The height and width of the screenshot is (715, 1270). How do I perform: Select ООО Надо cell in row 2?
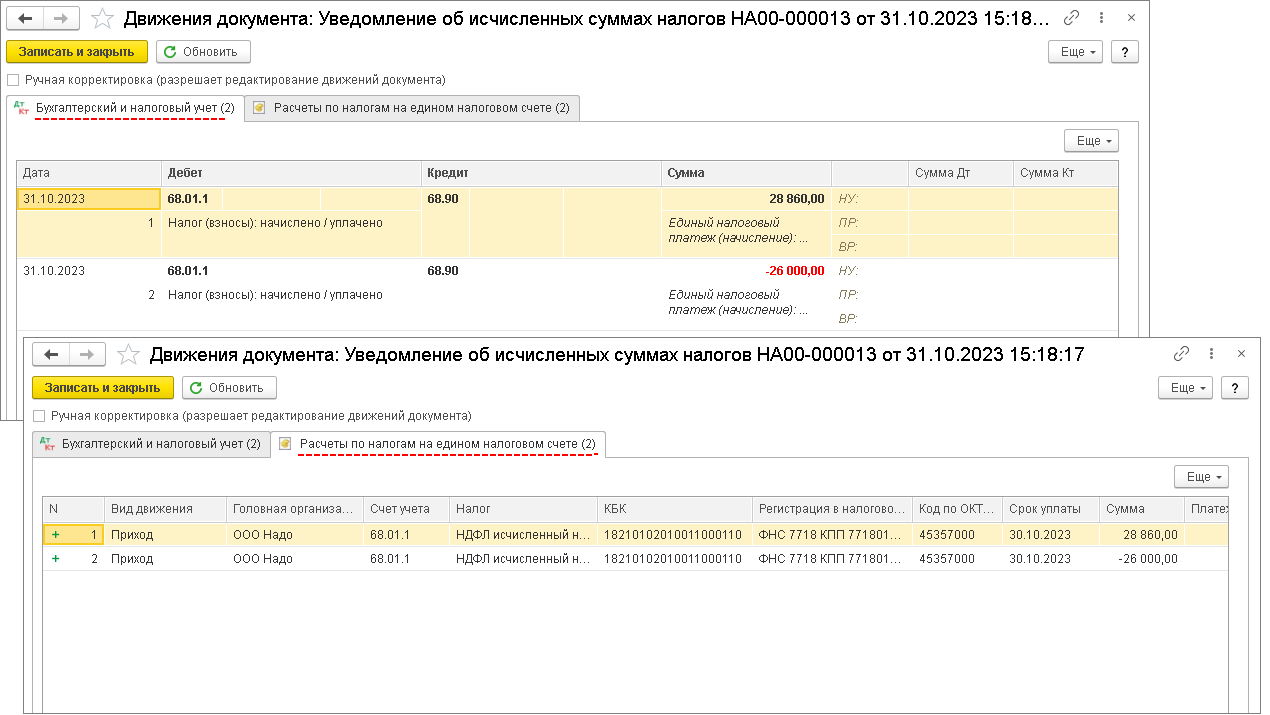coord(295,559)
